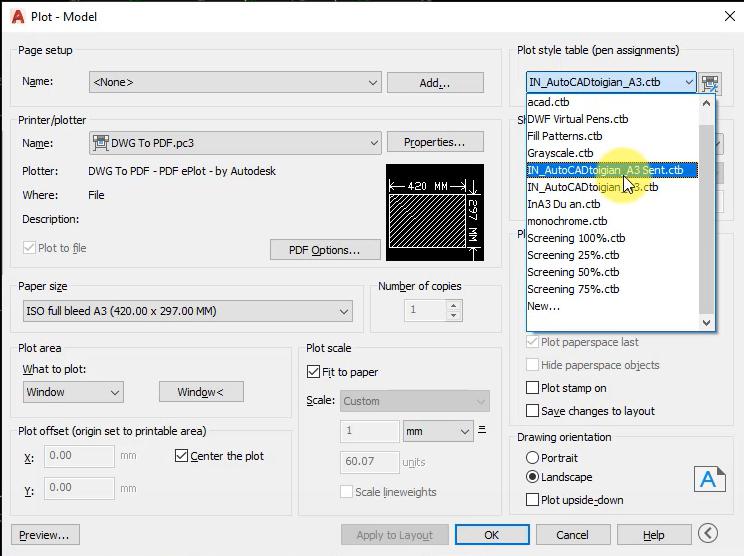Viewport: 744px width, 556px height.
Task: Select IN_AutoCADtoigian_A3.ctb in list
Action: pos(612,187)
